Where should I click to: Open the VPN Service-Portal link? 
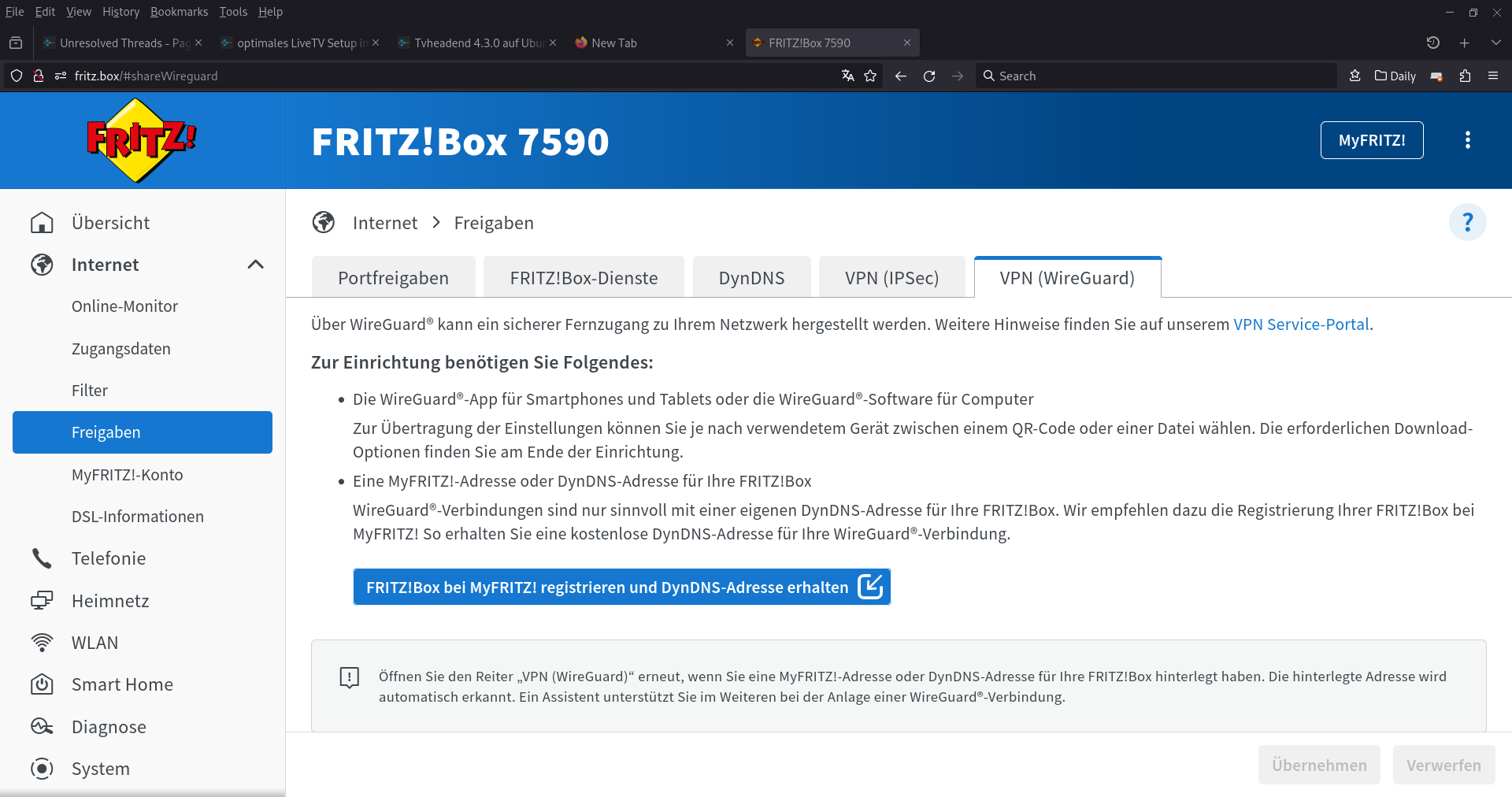(1301, 324)
